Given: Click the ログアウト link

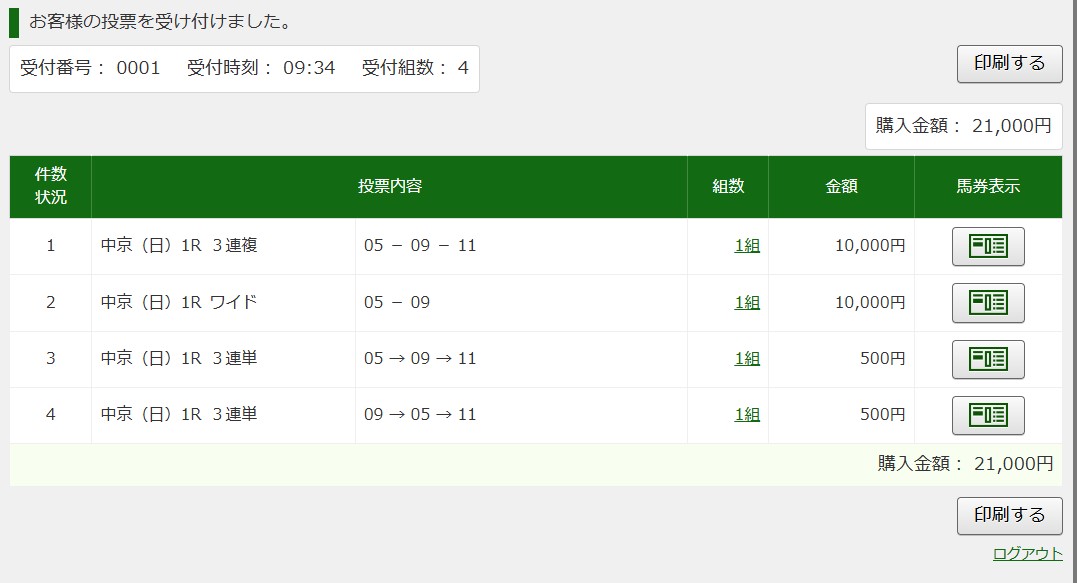Looking at the screenshot, I should [x=1027, y=554].
